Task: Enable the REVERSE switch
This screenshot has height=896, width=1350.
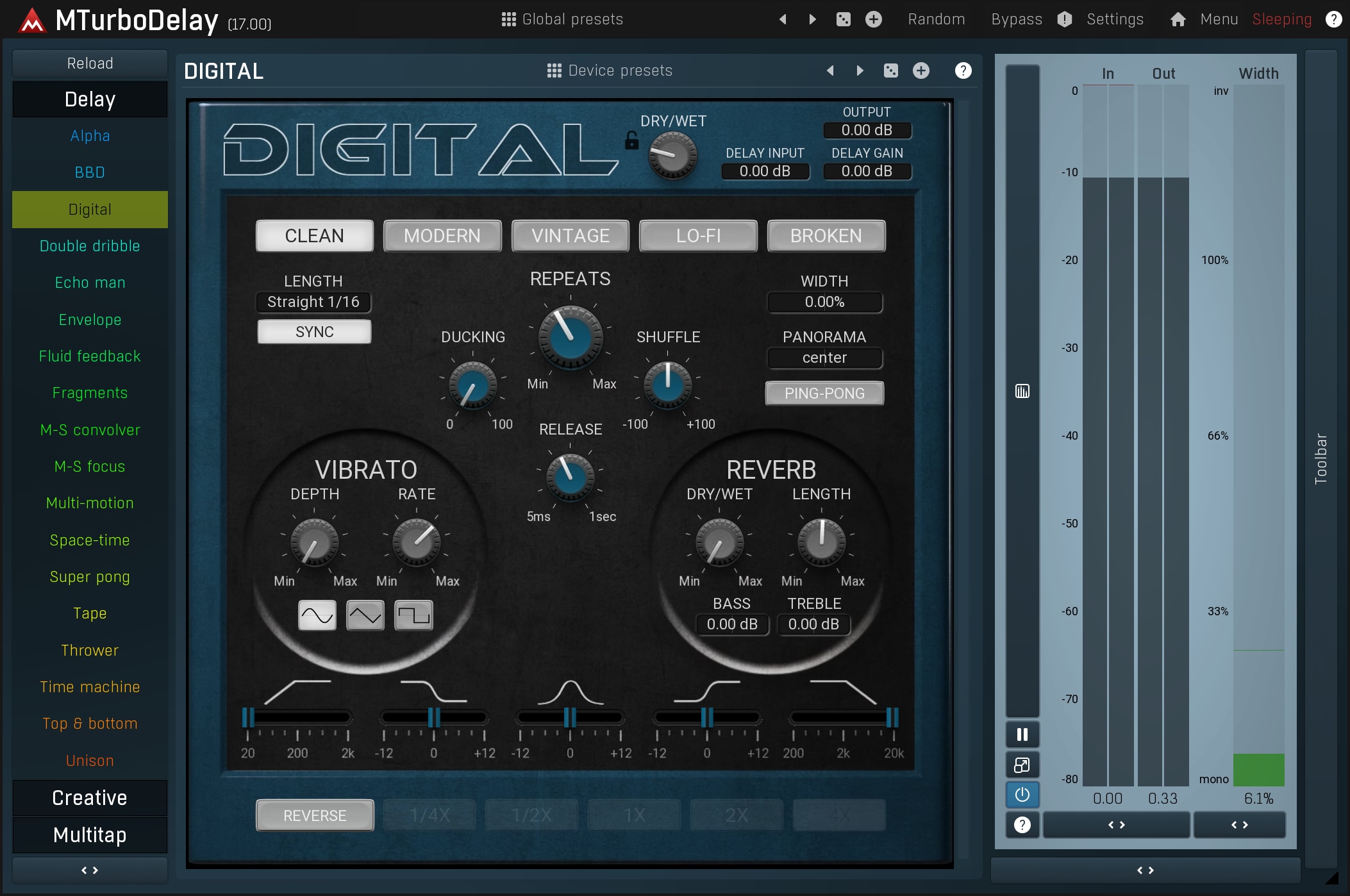Action: pos(315,815)
